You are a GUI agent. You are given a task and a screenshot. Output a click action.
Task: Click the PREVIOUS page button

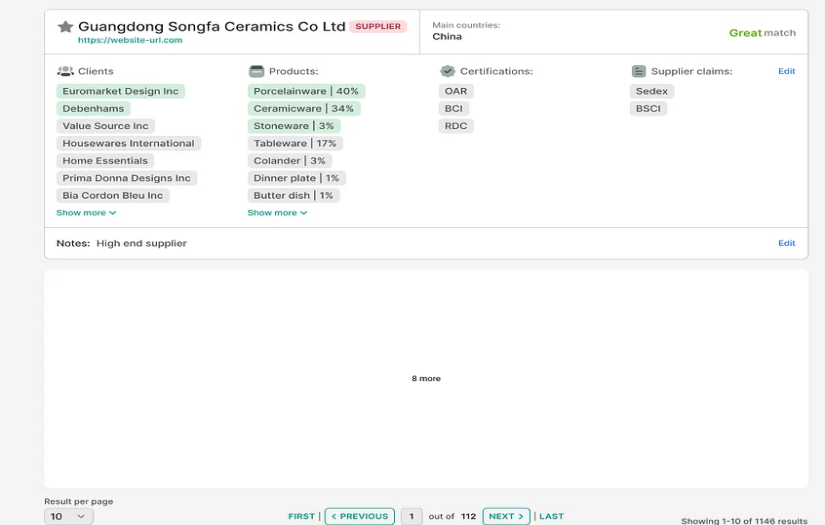coord(360,516)
